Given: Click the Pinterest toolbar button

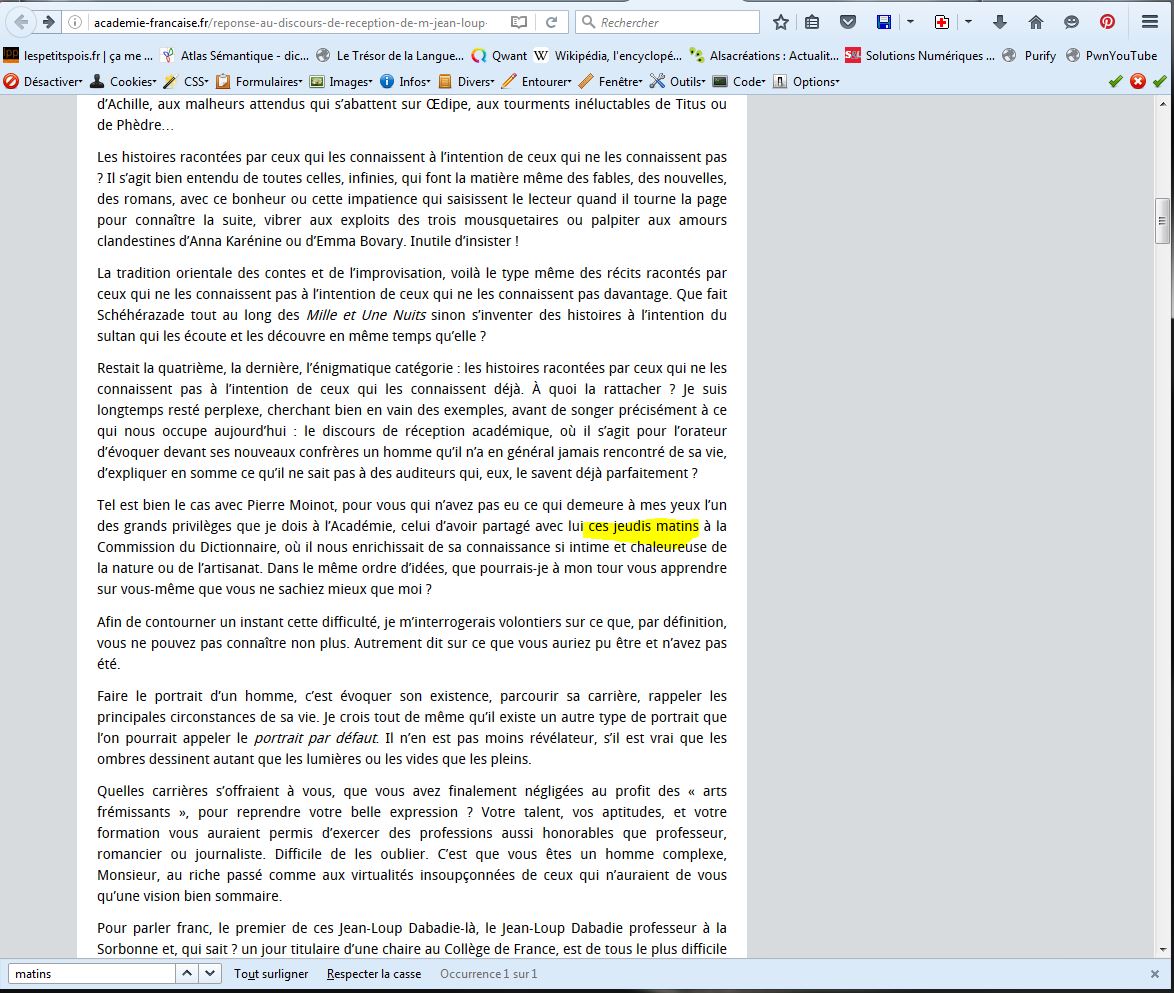Looking at the screenshot, I should [x=1107, y=22].
